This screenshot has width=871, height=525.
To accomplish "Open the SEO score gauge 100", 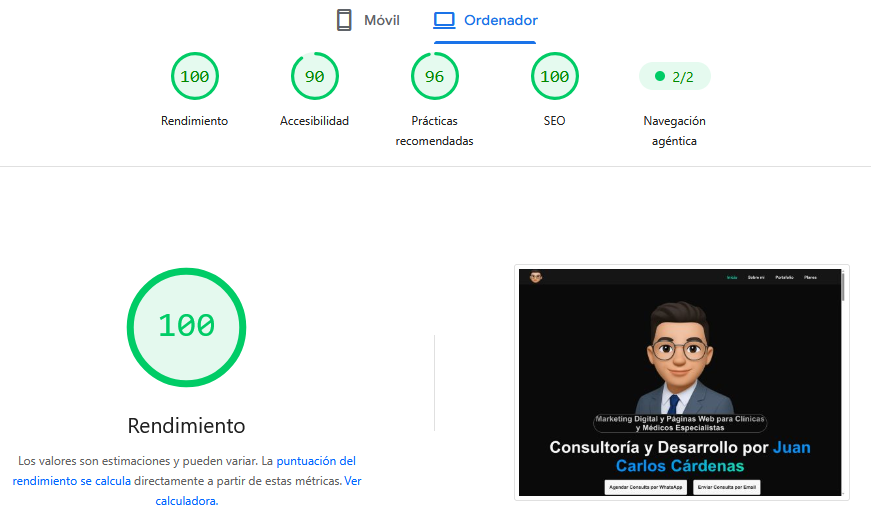I will pyautogui.click(x=554, y=76).
